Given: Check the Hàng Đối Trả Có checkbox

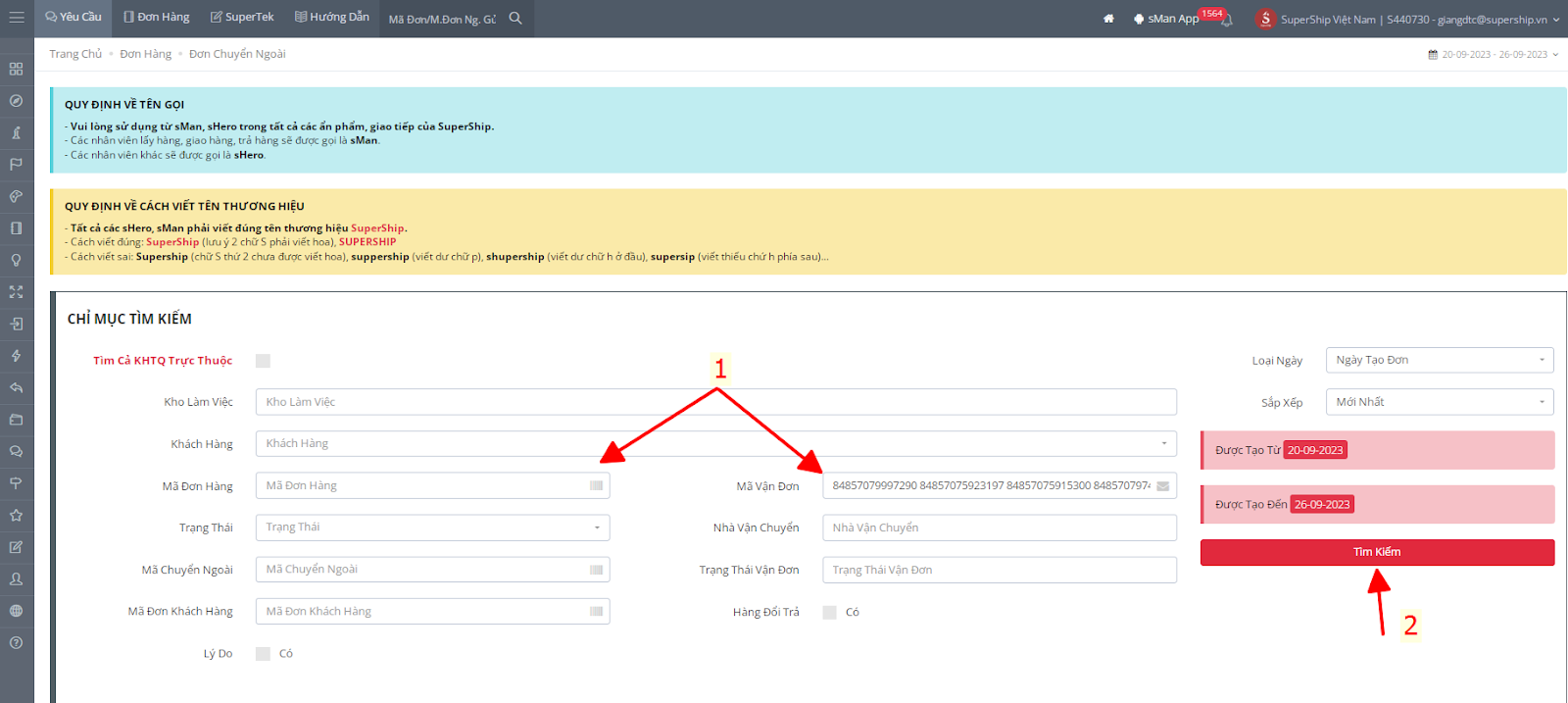Looking at the screenshot, I should coord(829,612).
